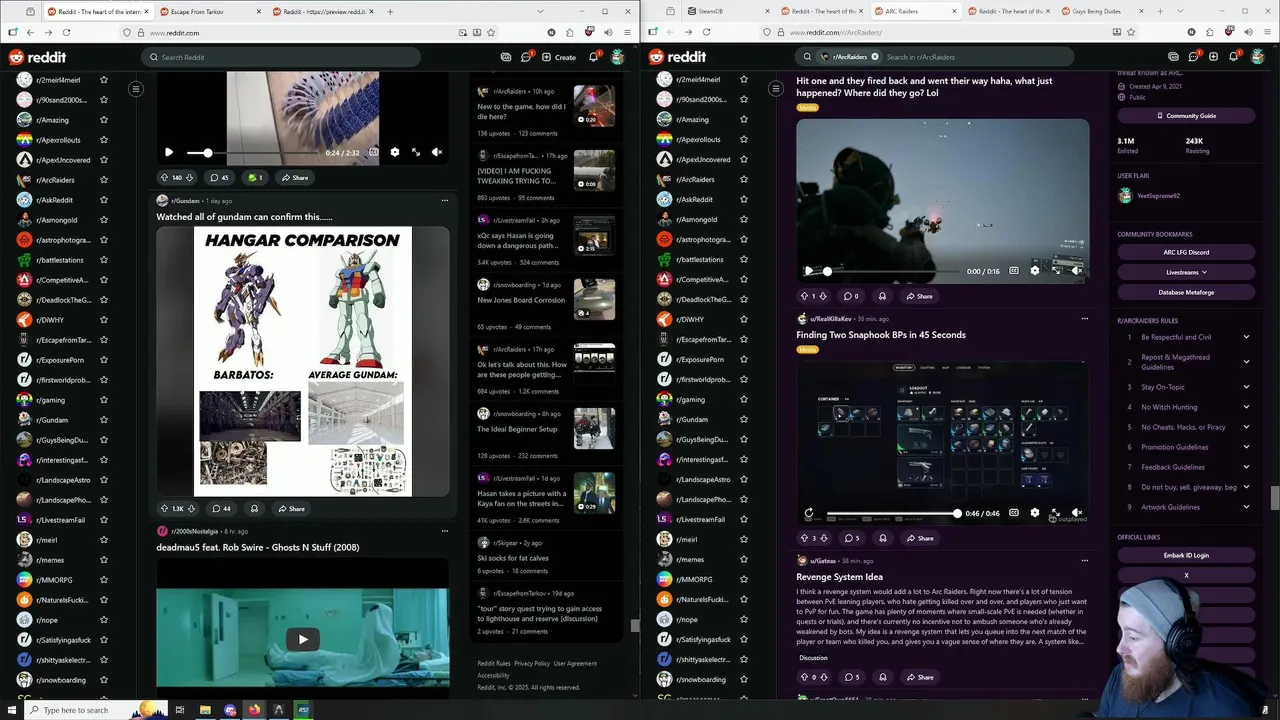The image size is (1280, 720).
Task: Open settings gear on left window's top video
Action: tap(394, 152)
